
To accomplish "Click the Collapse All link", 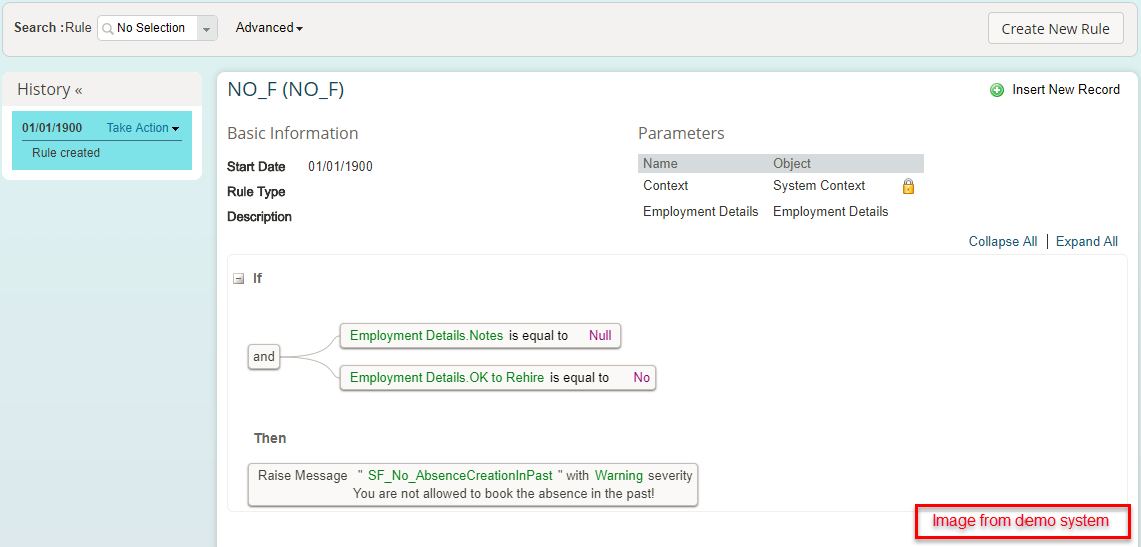I will (x=1003, y=241).
